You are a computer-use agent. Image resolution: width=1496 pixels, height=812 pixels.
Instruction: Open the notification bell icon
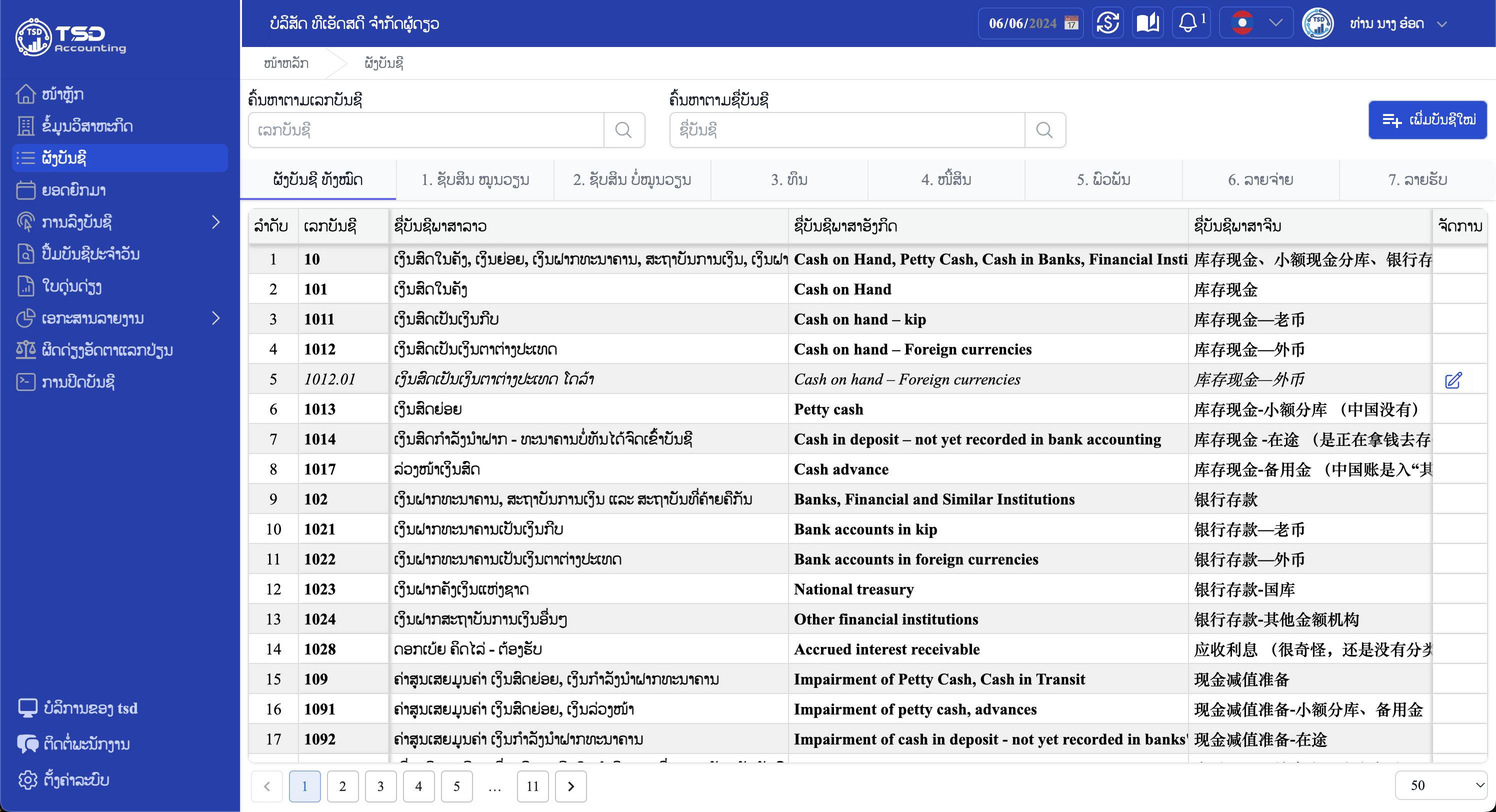1187,23
